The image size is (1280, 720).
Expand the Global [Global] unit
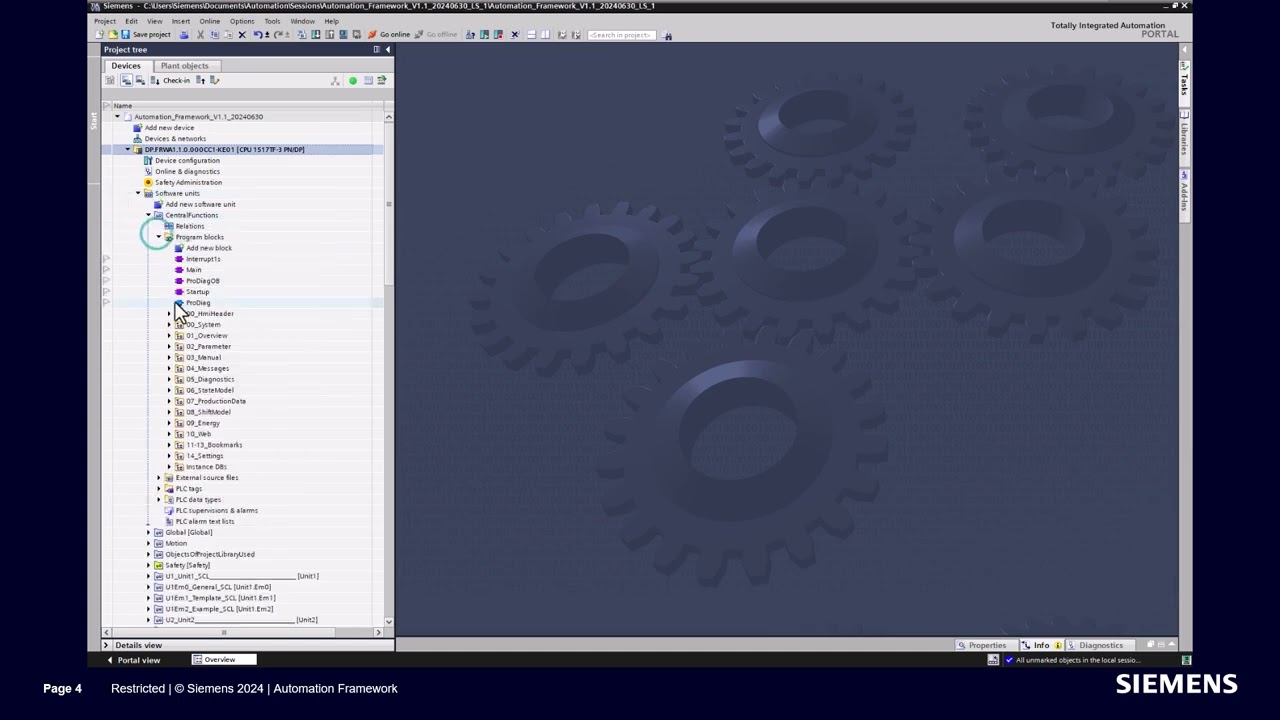click(x=148, y=533)
